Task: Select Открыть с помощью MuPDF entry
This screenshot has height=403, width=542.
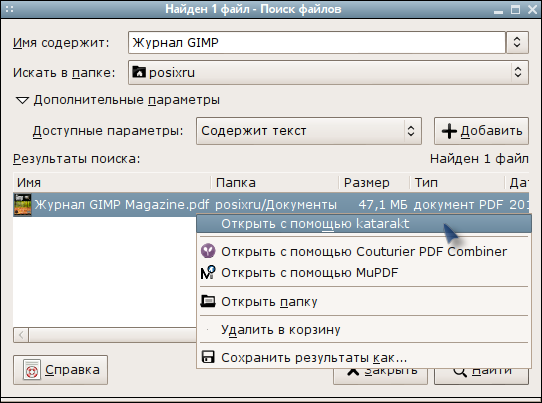Action: point(364,272)
